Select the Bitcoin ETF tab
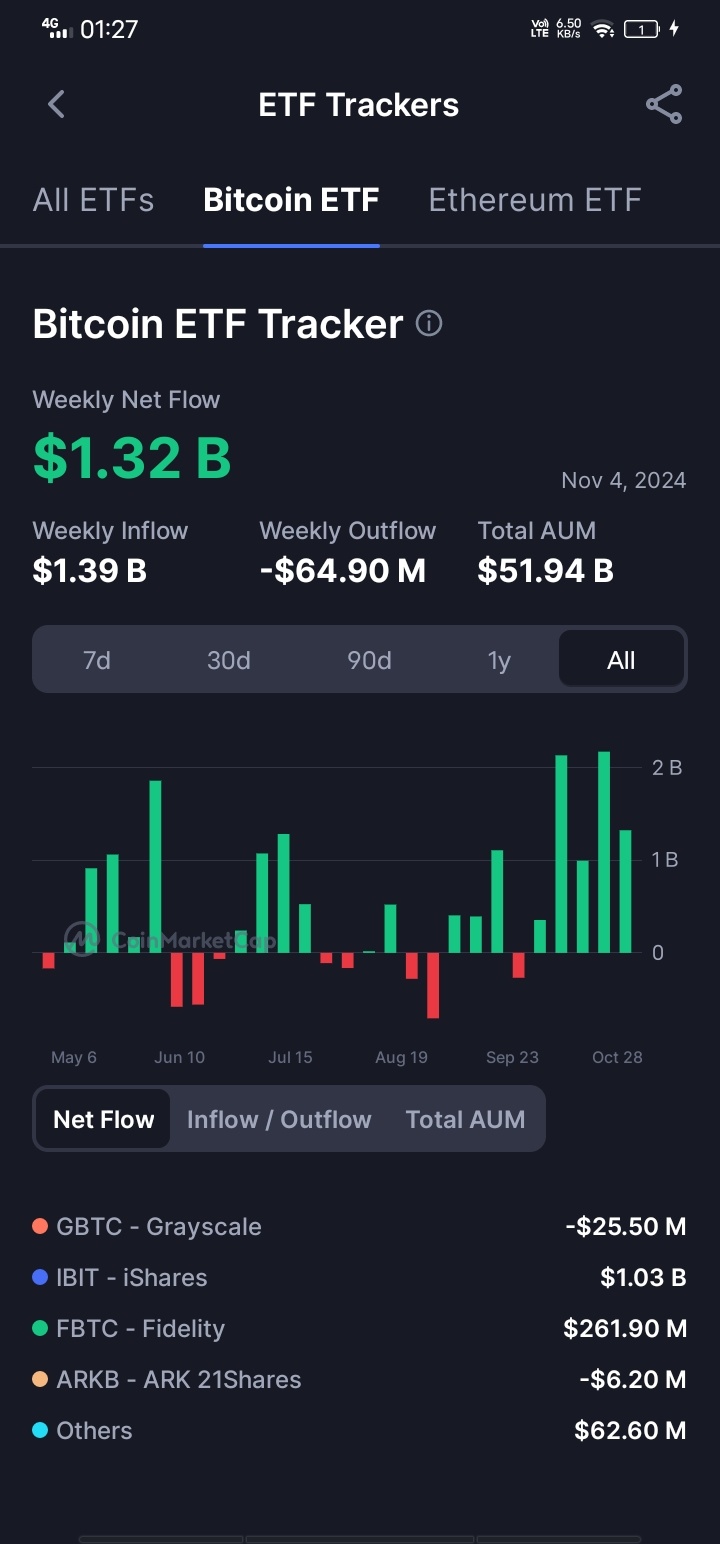The height and width of the screenshot is (1544, 720). click(291, 200)
